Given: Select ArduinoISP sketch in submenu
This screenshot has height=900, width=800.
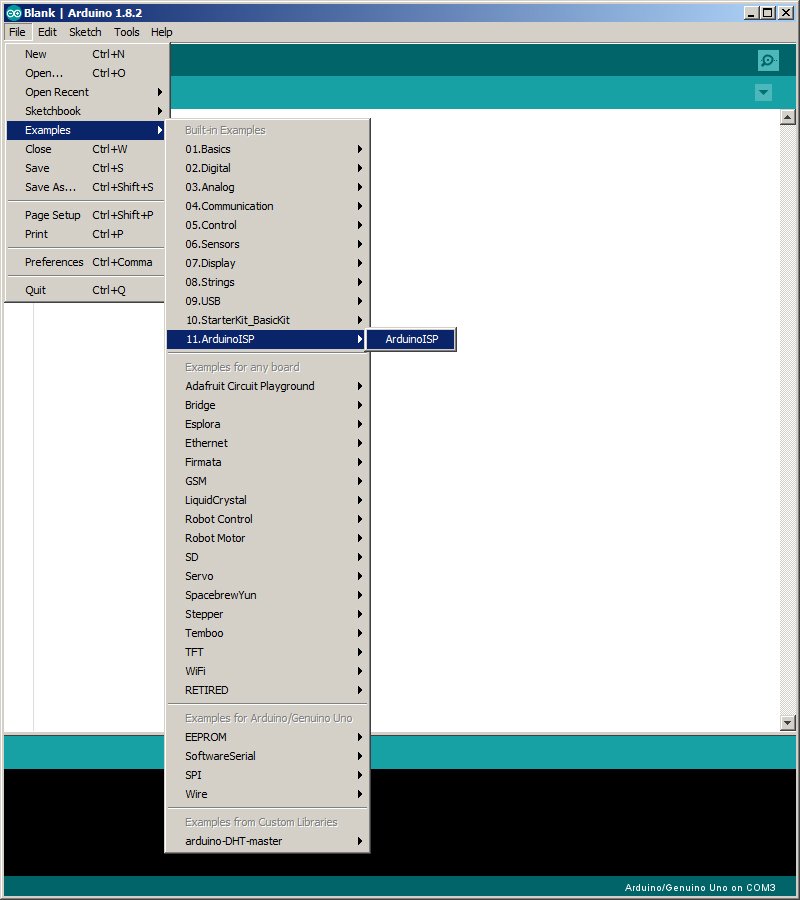Looking at the screenshot, I should [411, 340].
